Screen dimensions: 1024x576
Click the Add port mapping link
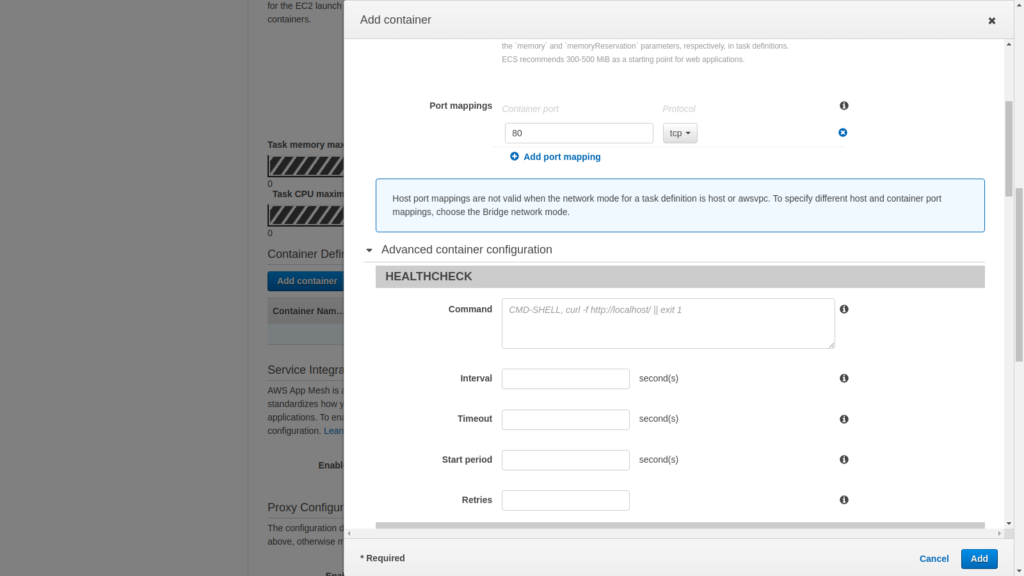[x=562, y=157]
